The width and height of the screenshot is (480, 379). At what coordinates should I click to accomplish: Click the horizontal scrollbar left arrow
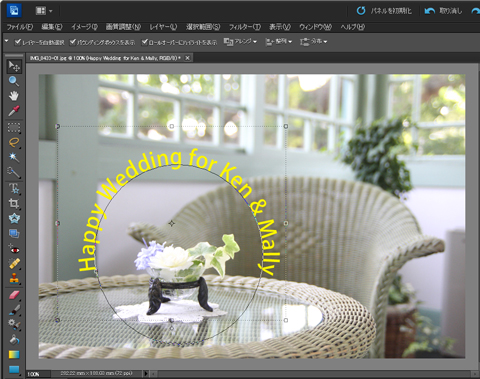pyautogui.click(x=154, y=374)
